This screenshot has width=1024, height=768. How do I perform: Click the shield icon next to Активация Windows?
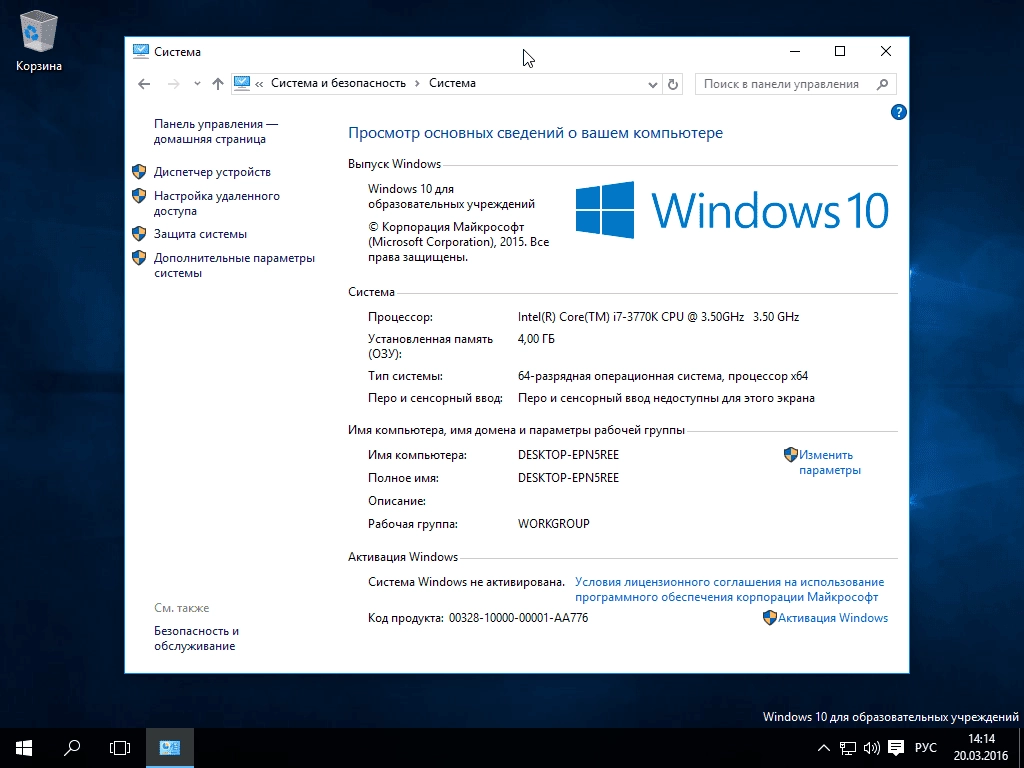pyautogui.click(x=770, y=618)
